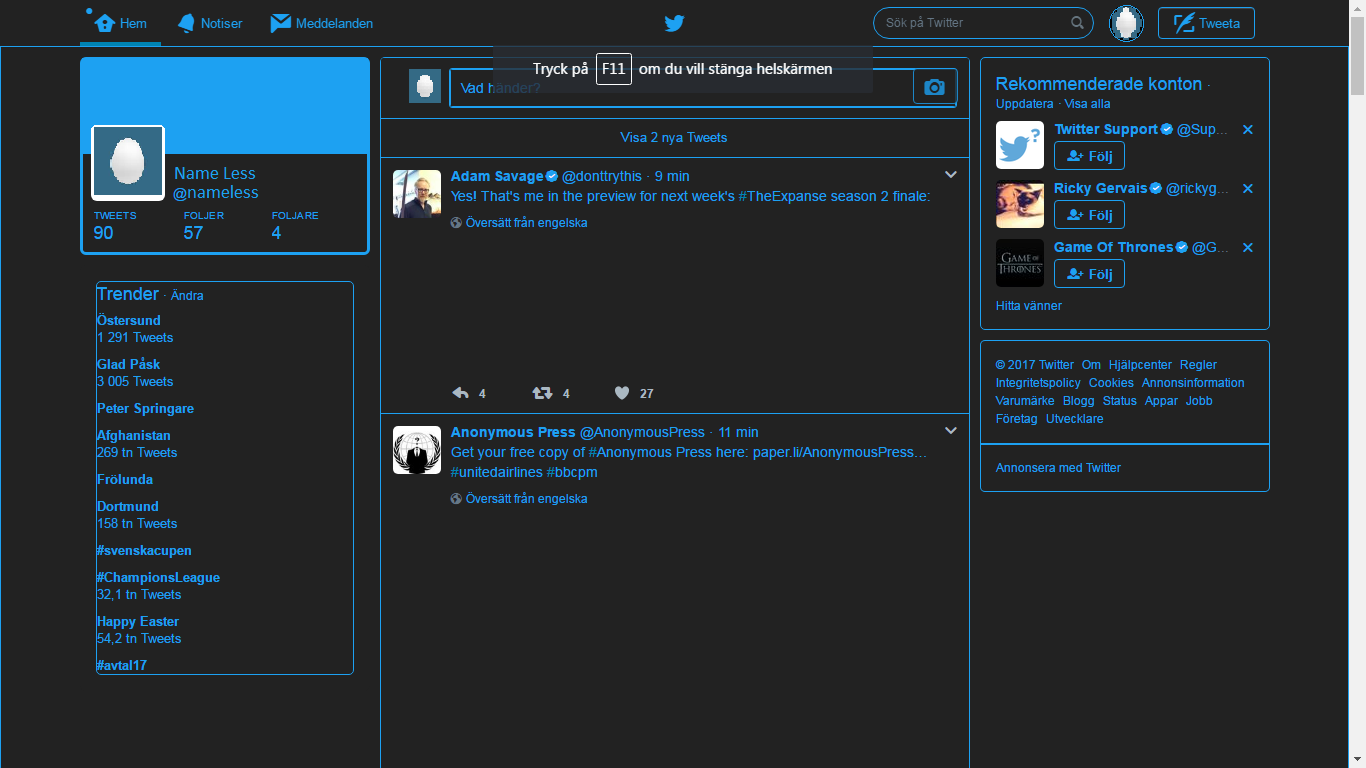This screenshot has height=768, width=1366.
Task: Dismiss Ricky Gervais recommendation with X
Action: pos(1247,189)
